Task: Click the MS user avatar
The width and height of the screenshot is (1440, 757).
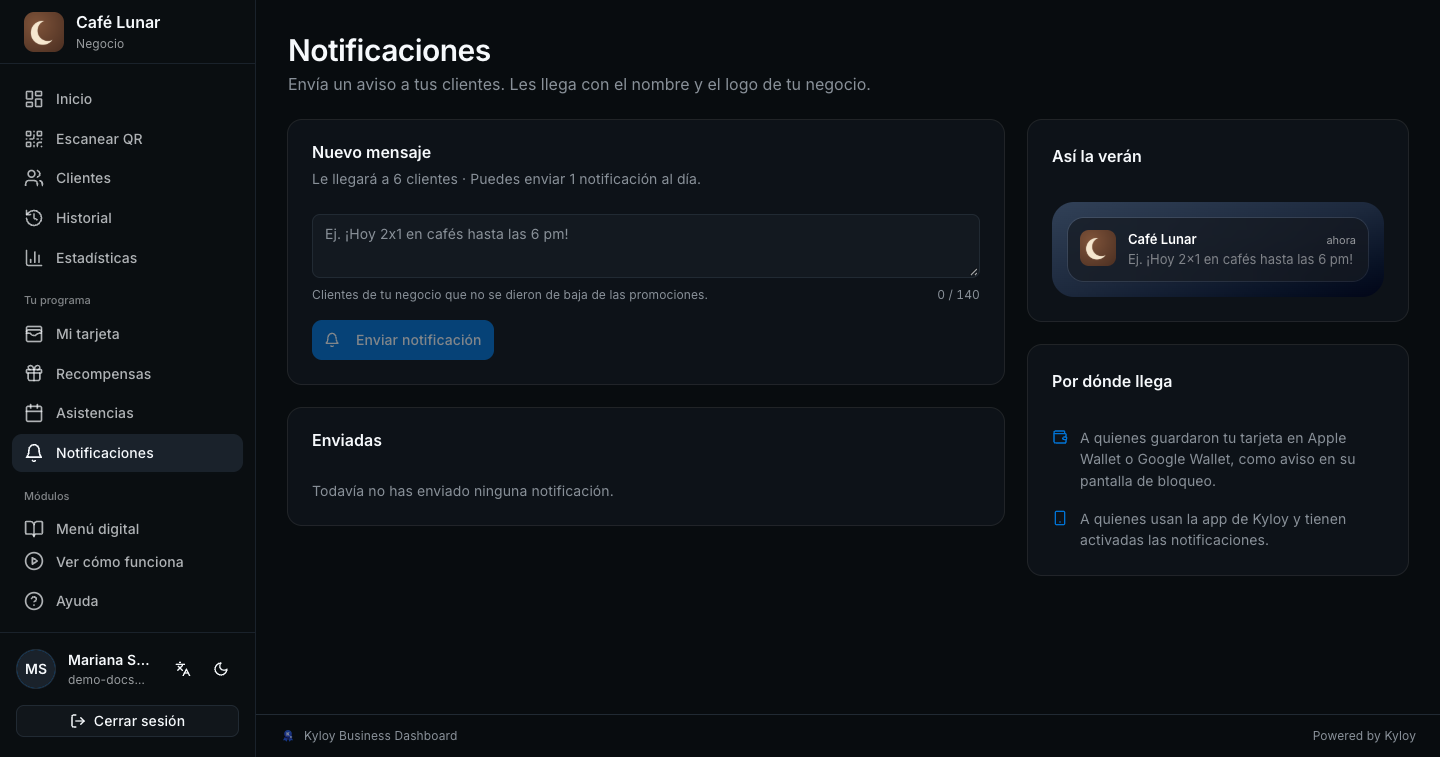Action: point(36,669)
